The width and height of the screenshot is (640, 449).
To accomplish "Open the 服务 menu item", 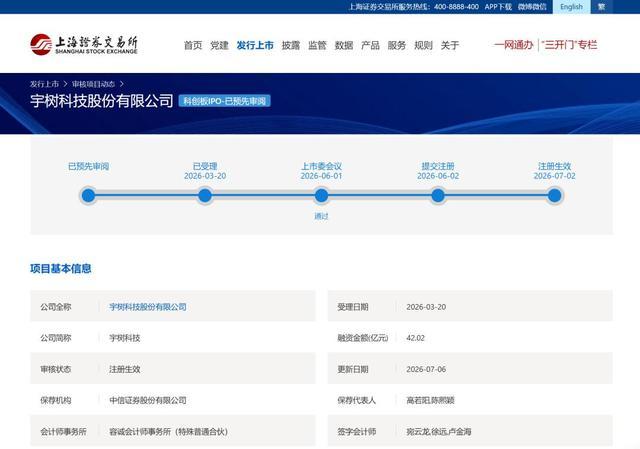I will 397,45.
